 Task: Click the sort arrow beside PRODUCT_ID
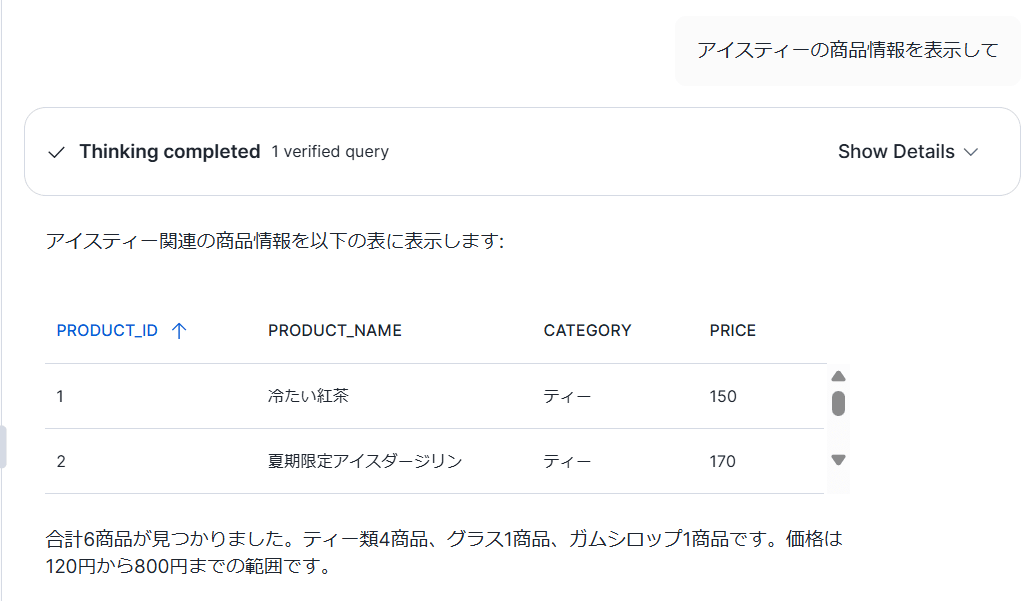[179, 331]
